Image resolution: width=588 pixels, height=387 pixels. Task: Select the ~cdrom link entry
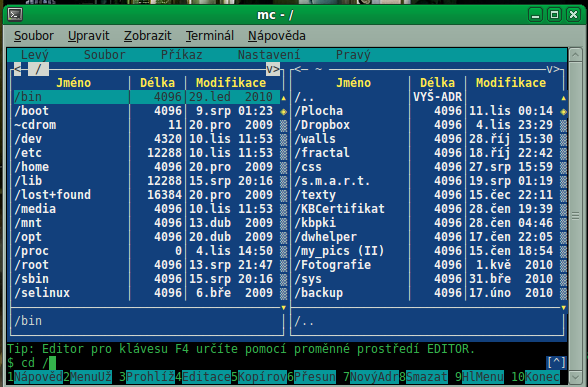(x=147, y=125)
